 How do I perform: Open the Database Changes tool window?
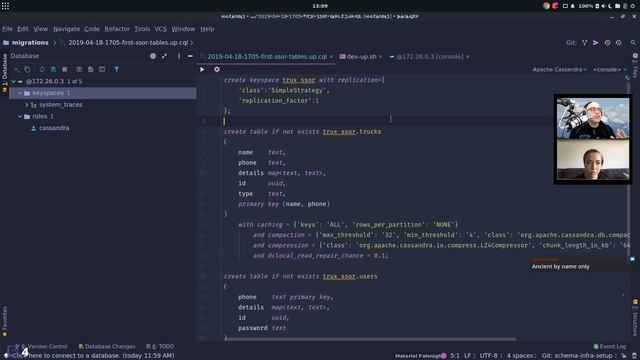[107, 346]
